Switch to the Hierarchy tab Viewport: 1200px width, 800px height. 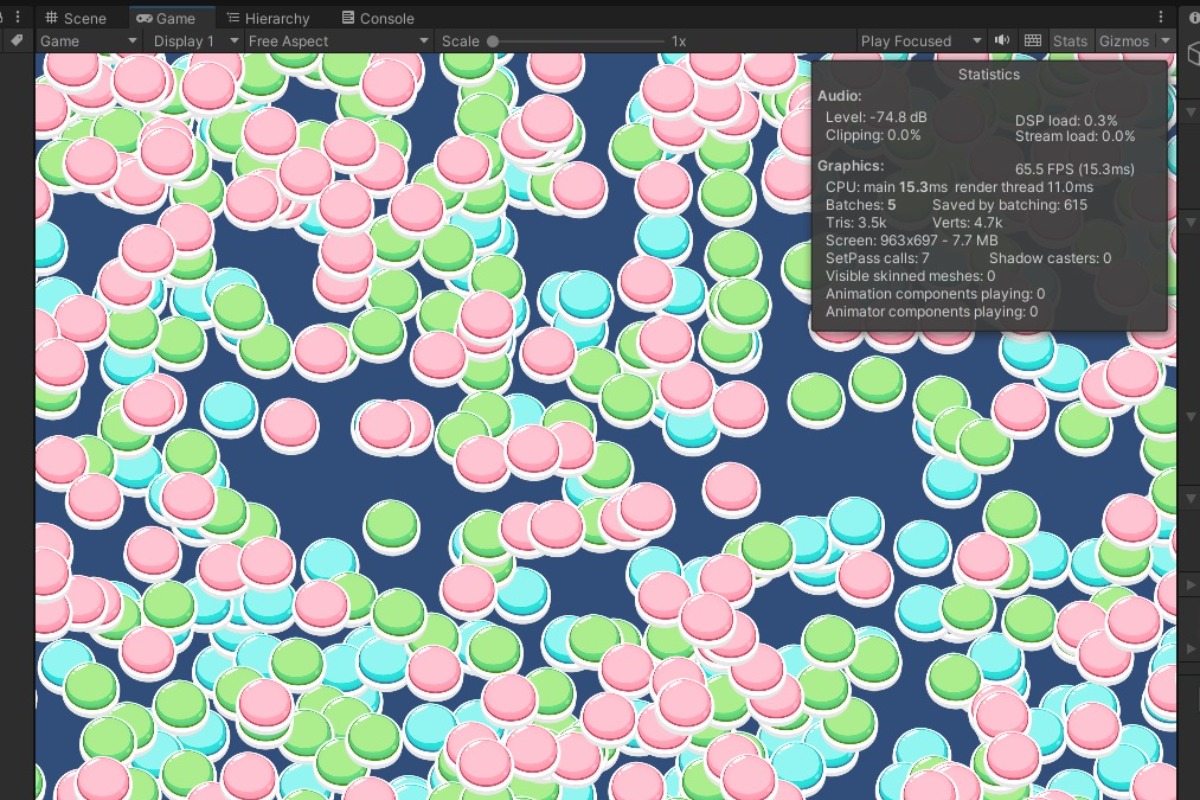[267, 18]
